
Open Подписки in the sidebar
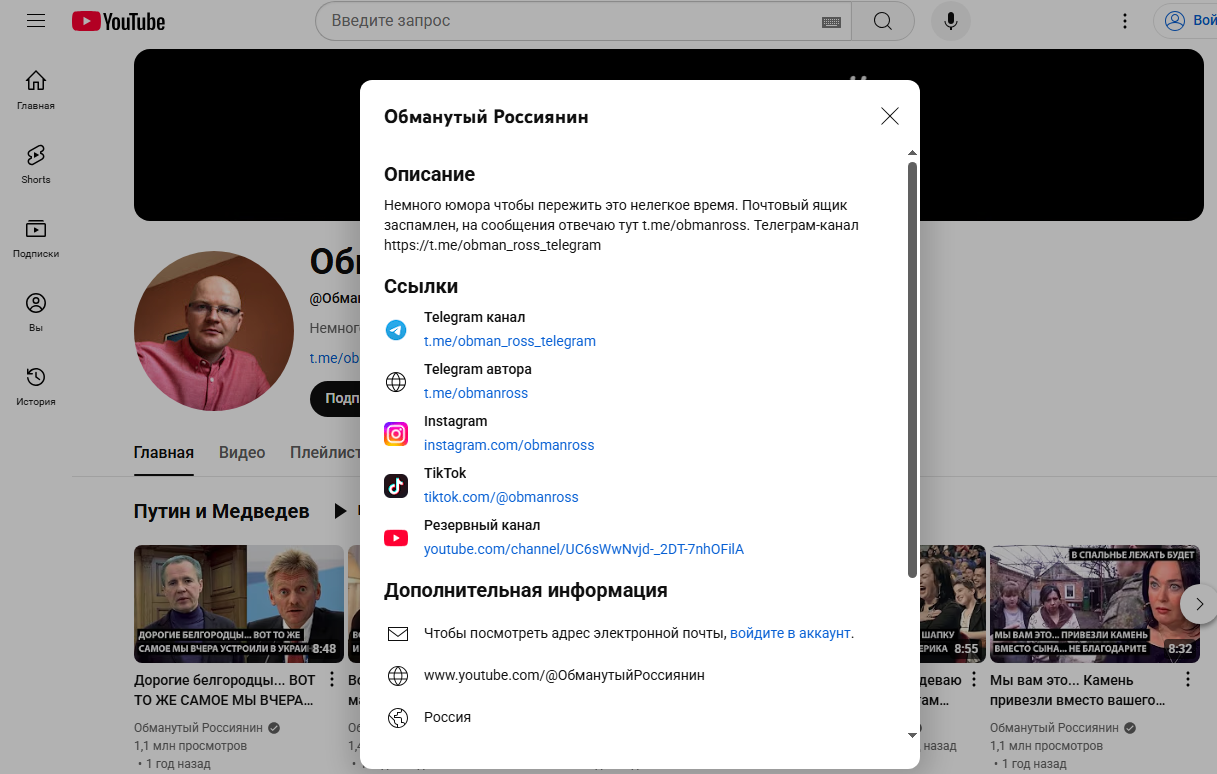(x=36, y=238)
